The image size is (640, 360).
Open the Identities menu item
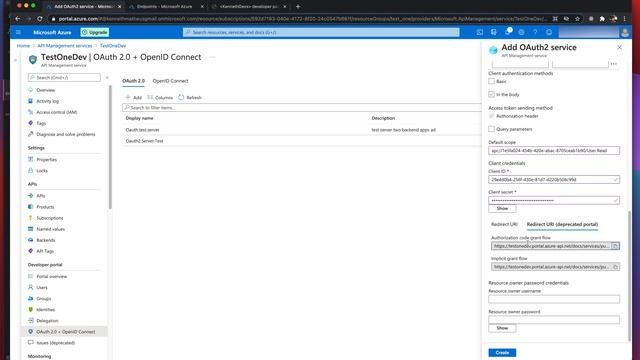tap(45, 310)
